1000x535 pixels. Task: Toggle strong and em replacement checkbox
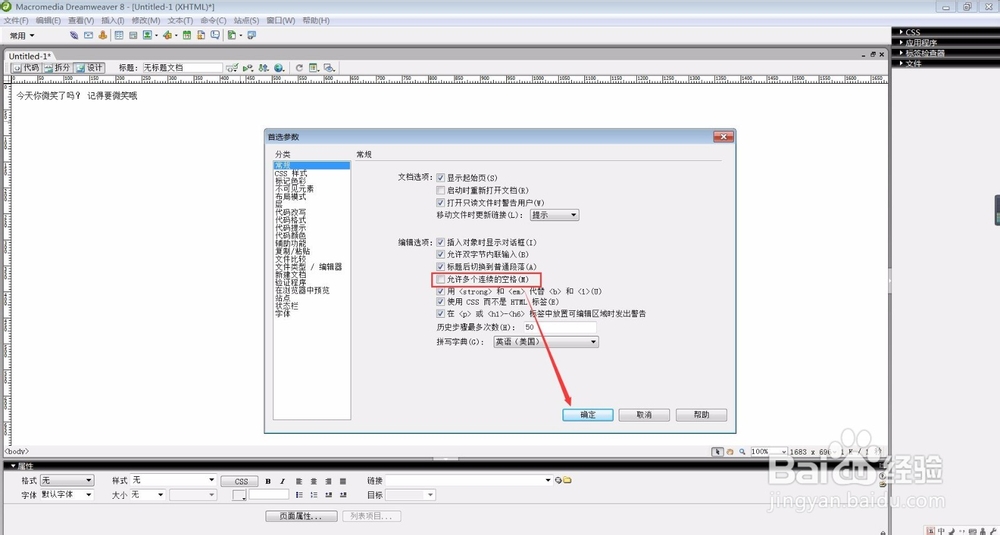(x=441, y=291)
